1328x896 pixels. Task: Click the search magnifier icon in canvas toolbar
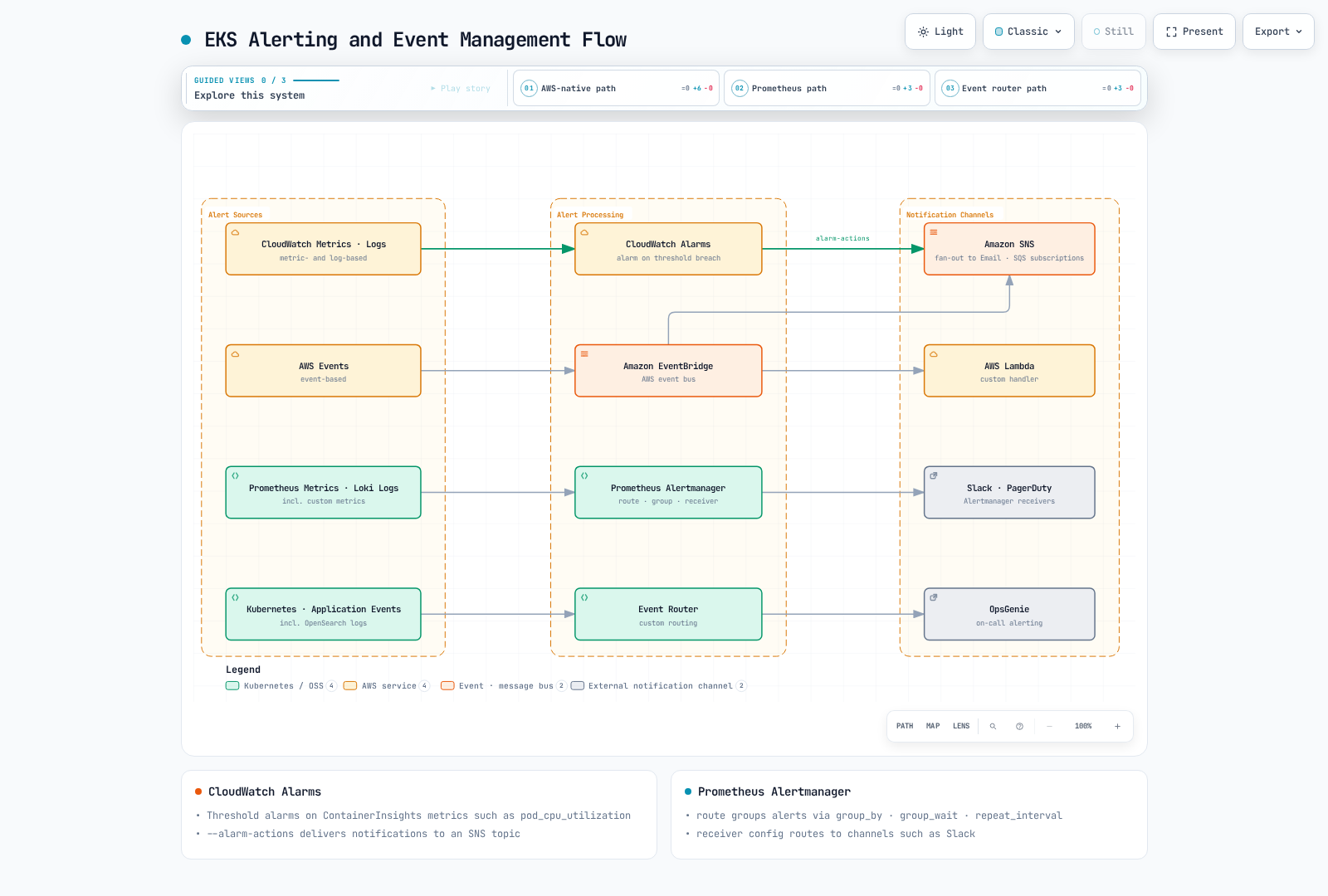click(993, 726)
